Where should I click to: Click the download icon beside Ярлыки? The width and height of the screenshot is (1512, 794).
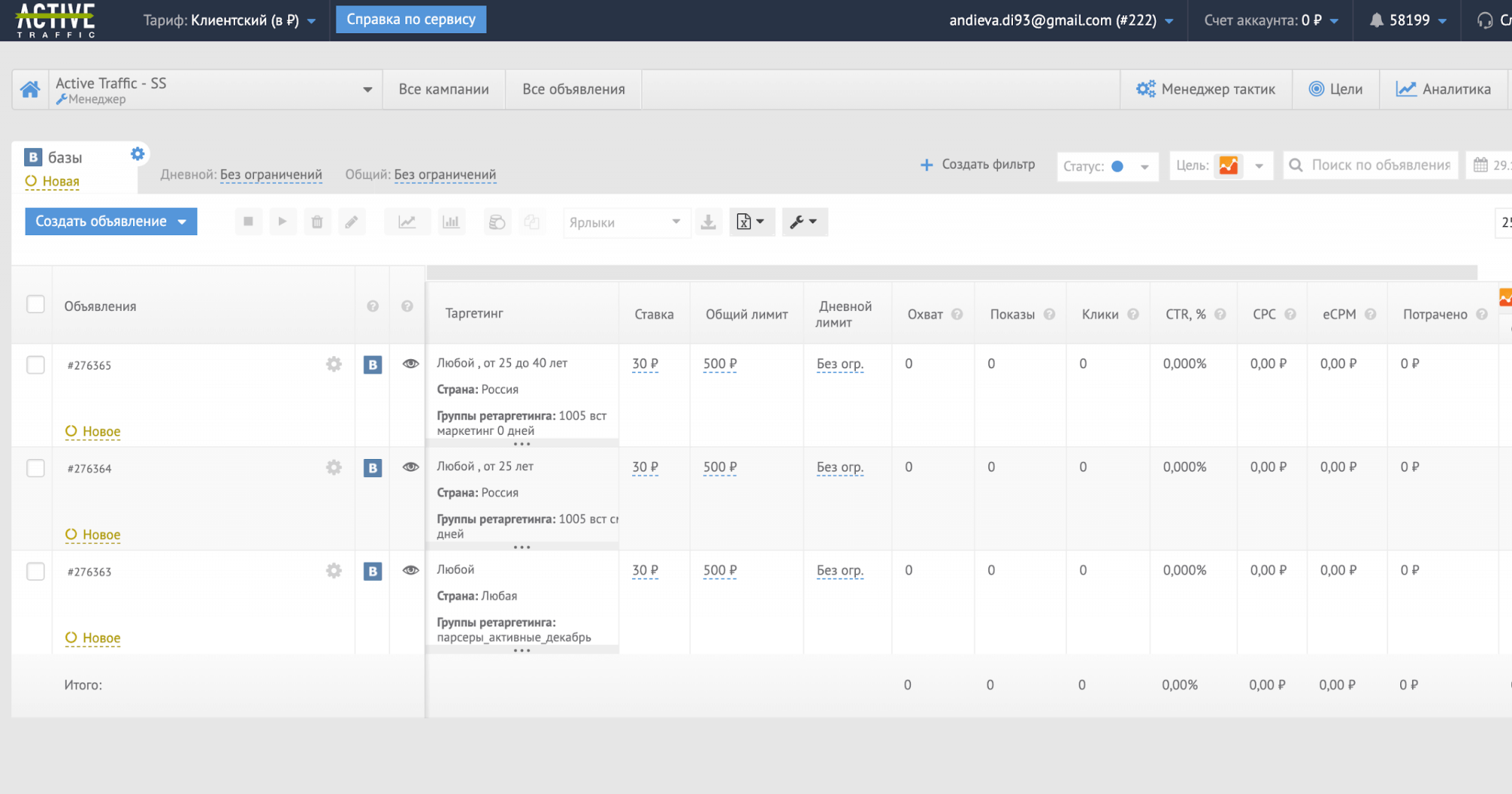point(708,222)
